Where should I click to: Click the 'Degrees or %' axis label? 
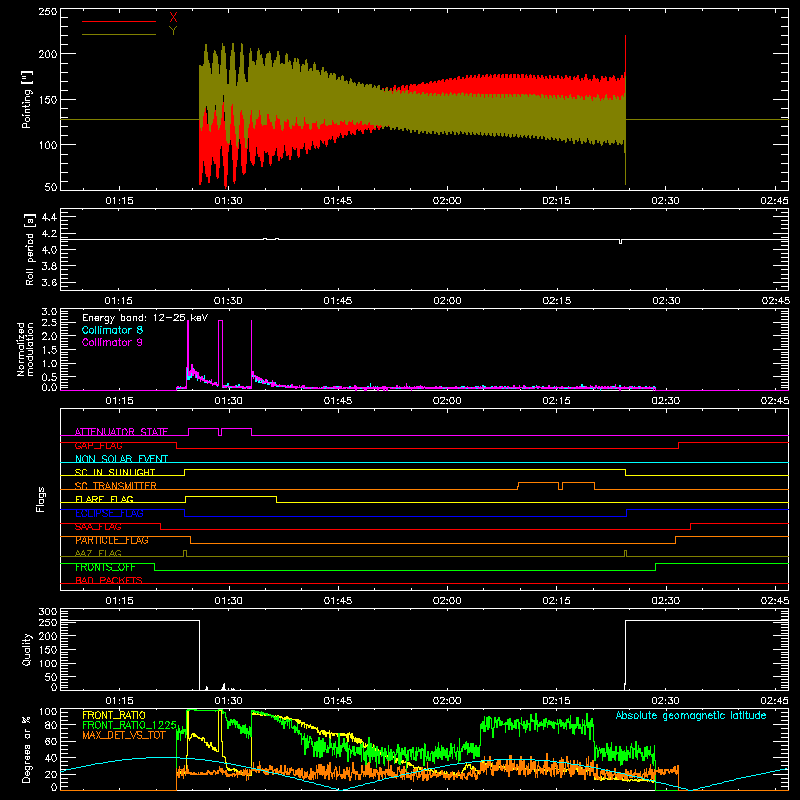coord(27,749)
